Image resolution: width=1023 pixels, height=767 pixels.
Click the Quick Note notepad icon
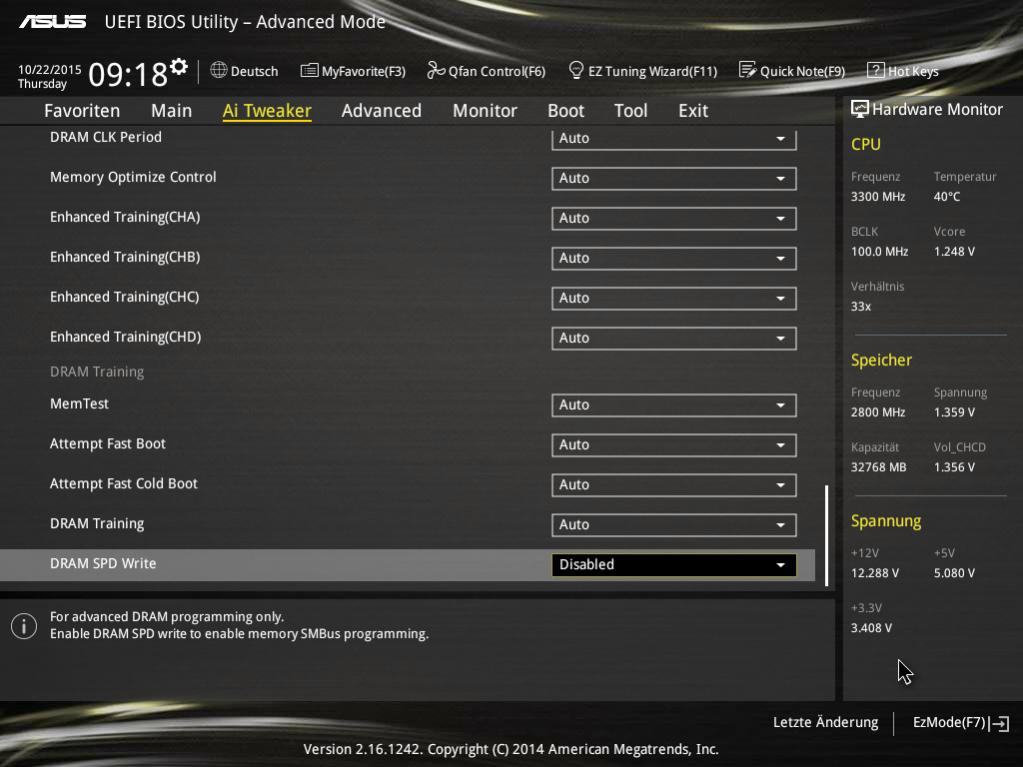point(747,70)
